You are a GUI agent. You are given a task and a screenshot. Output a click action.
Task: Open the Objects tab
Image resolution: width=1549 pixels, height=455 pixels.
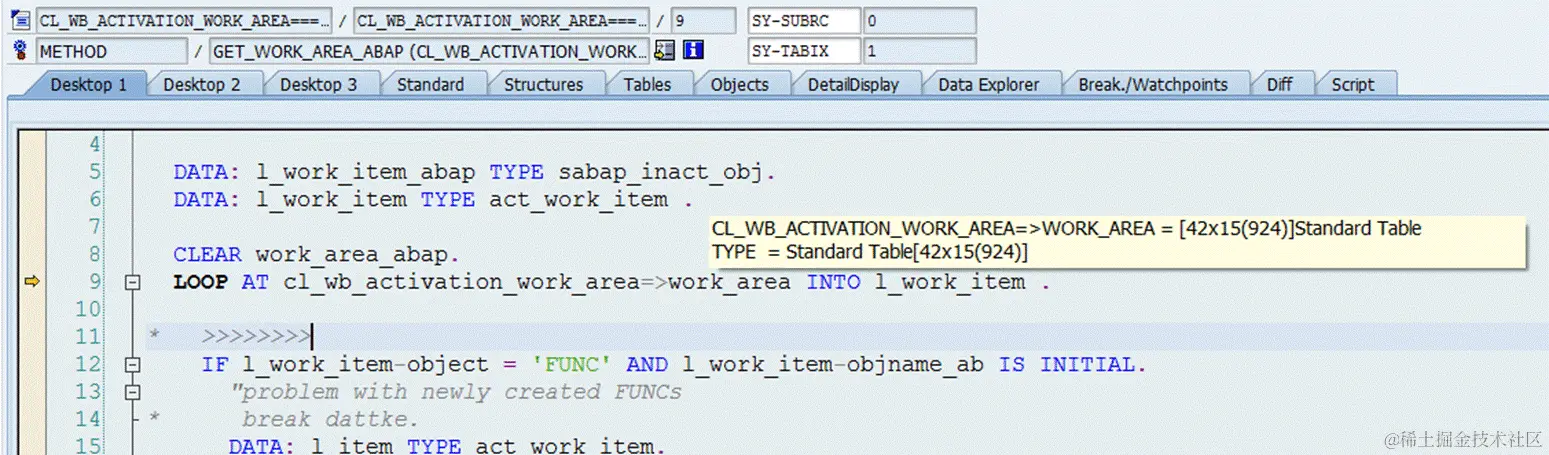(739, 85)
